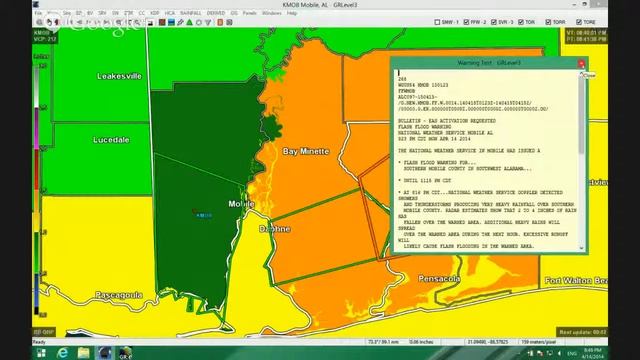Click the Pascagoula label on map
The width and height of the screenshot is (640, 360).
click(x=119, y=295)
